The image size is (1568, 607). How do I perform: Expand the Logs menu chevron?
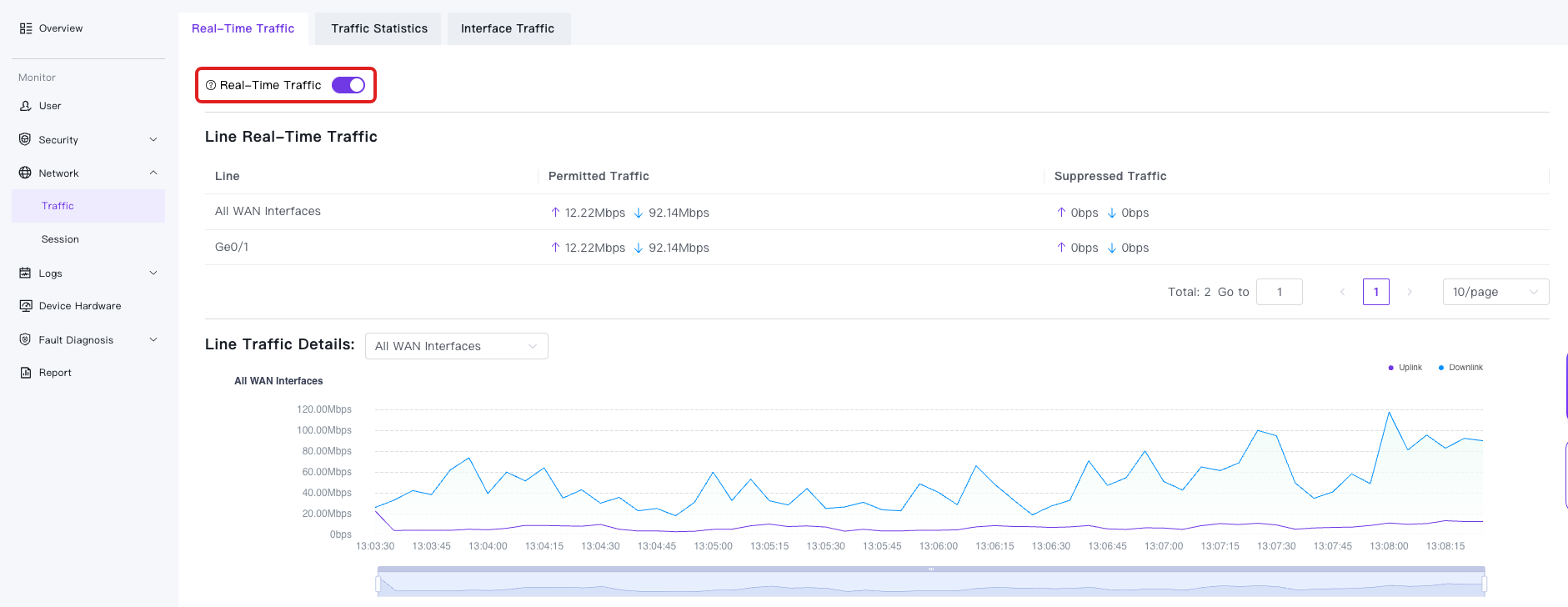(x=153, y=273)
